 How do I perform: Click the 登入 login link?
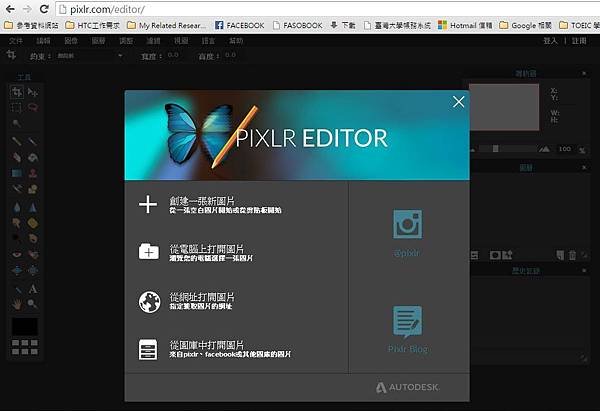click(551, 41)
